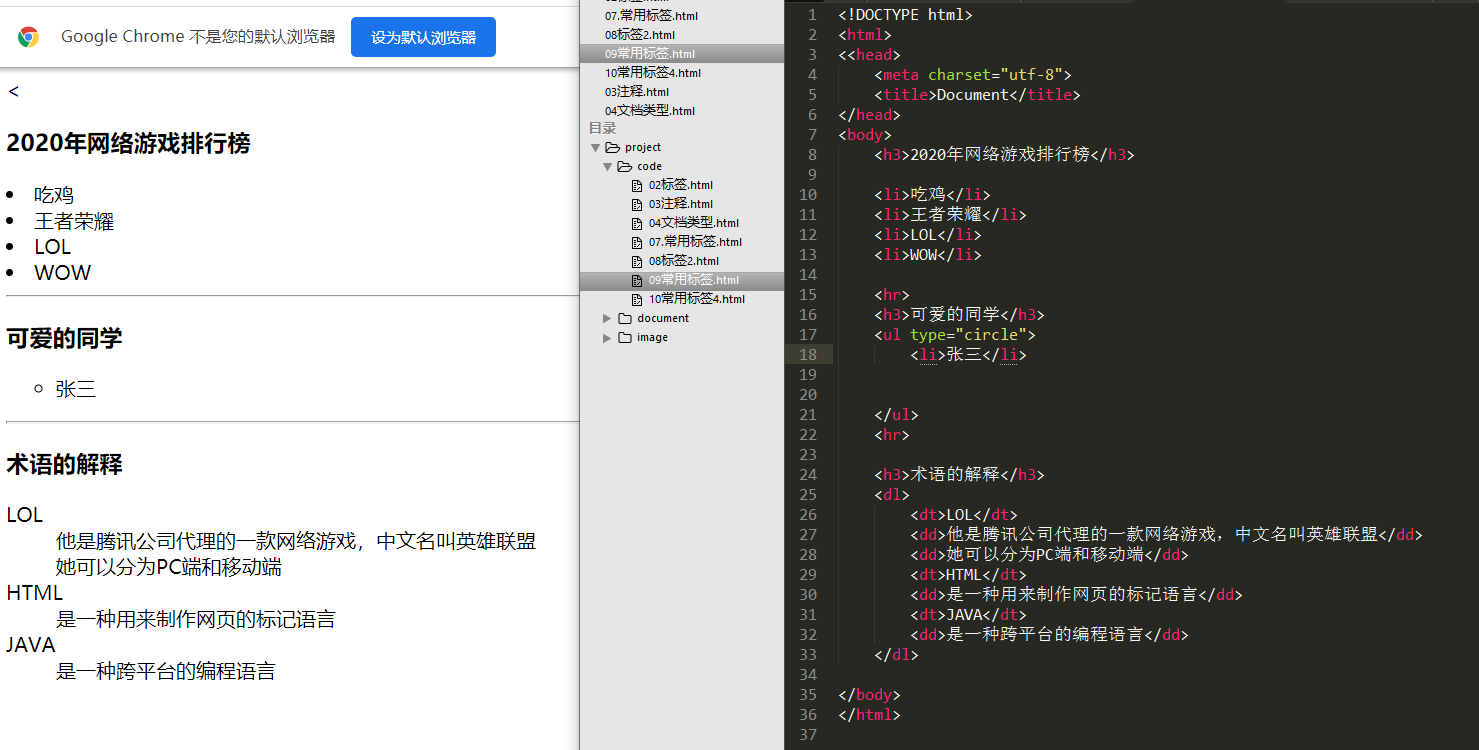Click 张三 in browser page
1479x750 pixels.
point(76,389)
